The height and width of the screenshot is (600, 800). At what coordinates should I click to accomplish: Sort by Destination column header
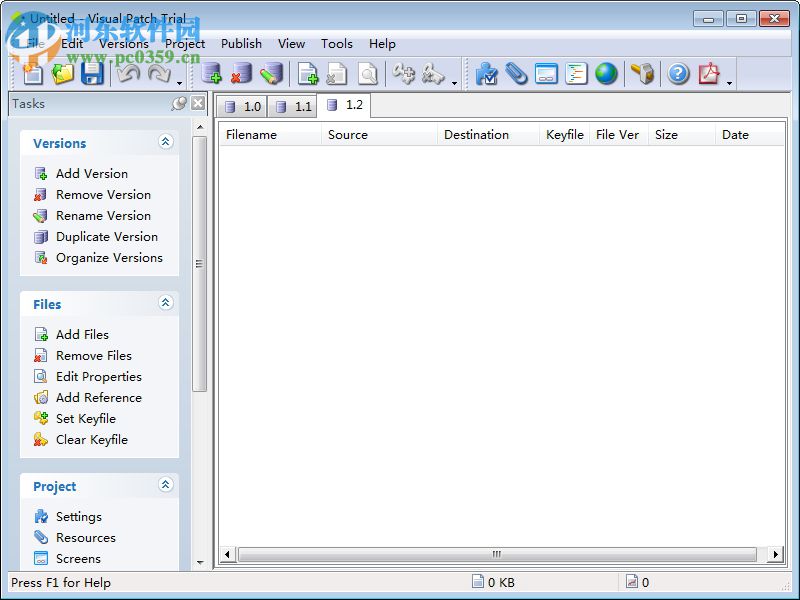489,135
